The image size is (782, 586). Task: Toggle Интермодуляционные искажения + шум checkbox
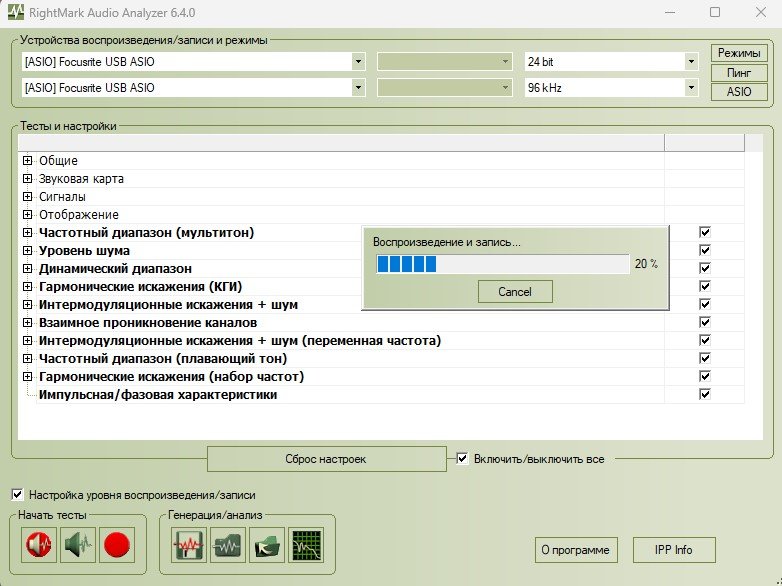(x=705, y=304)
